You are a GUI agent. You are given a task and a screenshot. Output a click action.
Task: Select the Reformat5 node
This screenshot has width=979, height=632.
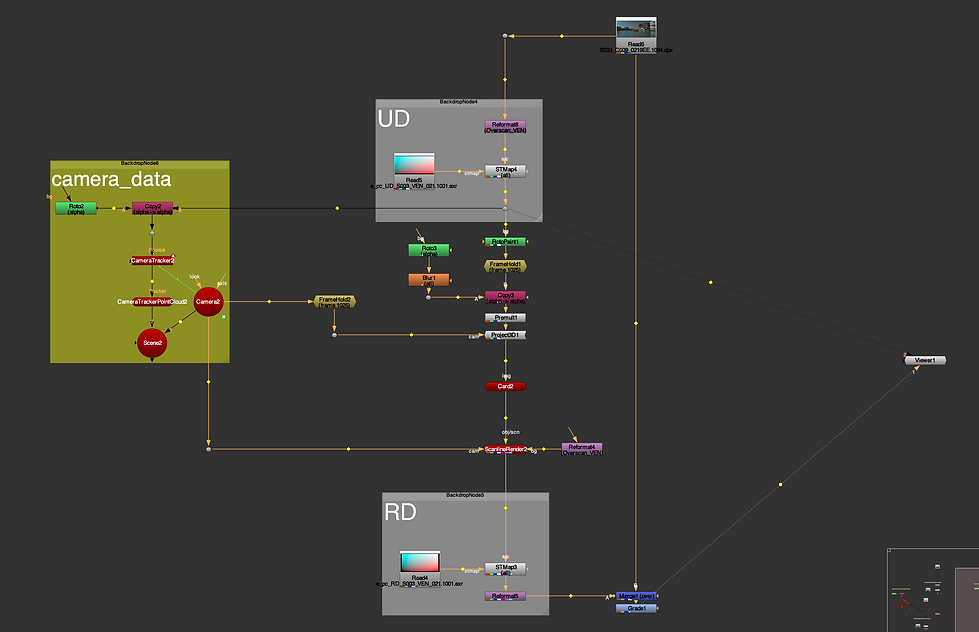[506, 596]
